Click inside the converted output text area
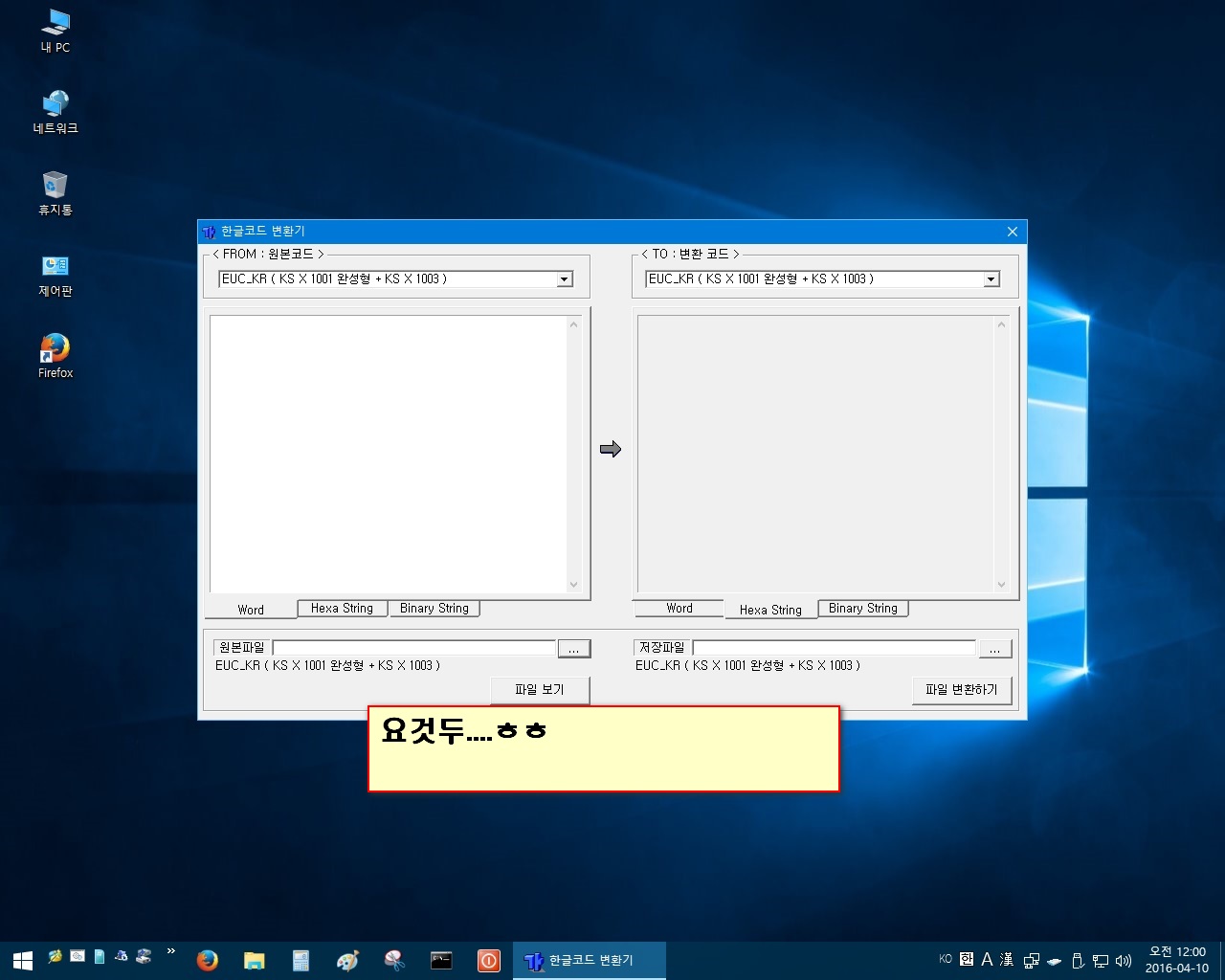 pyautogui.click(x=815, y=454)
